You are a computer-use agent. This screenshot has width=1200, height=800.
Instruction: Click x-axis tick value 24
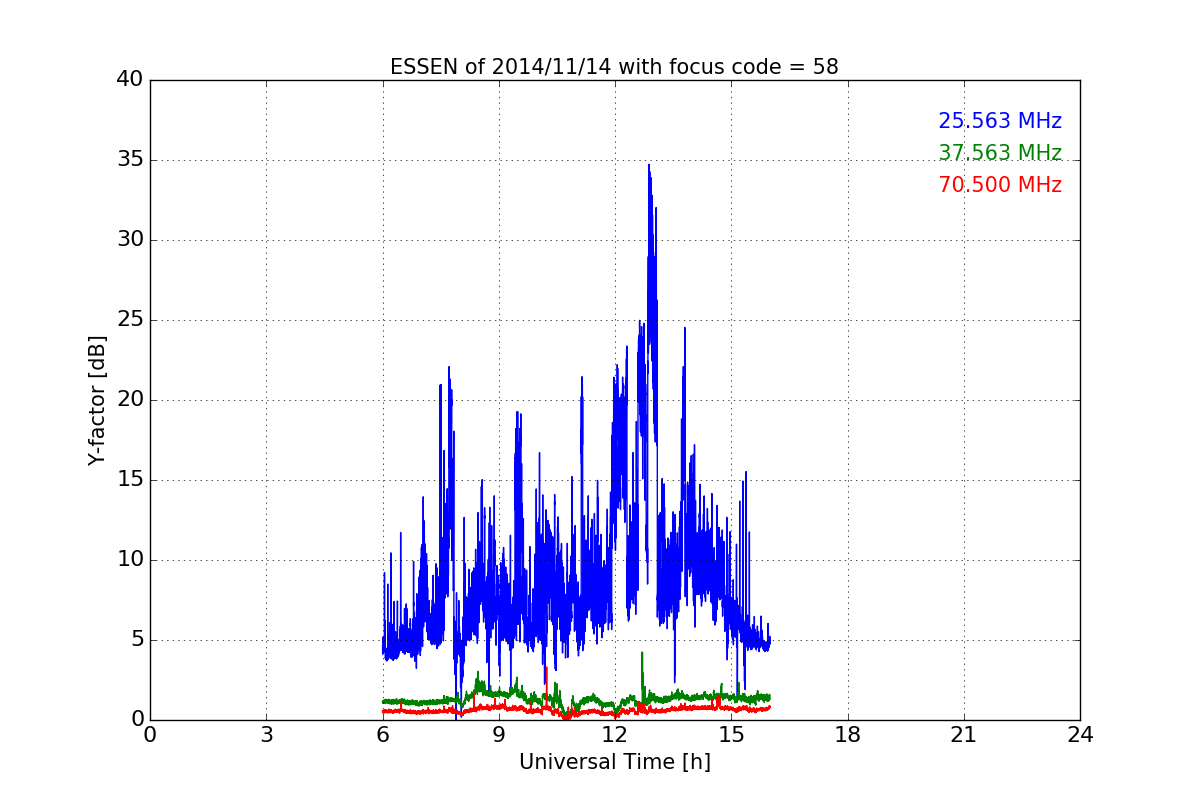pyautogui.click(x=1080, y=735)
